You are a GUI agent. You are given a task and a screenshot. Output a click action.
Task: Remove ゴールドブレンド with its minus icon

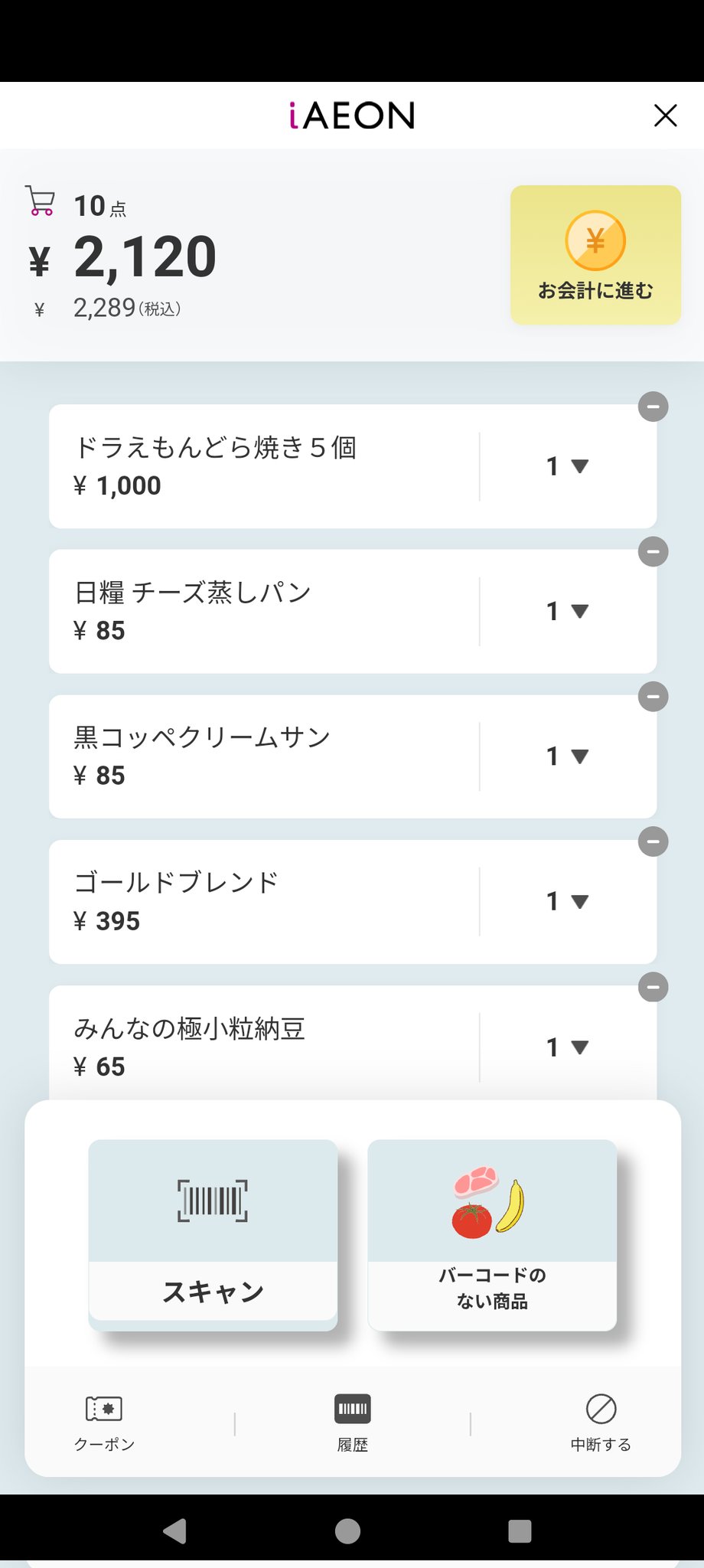point(653,842)
